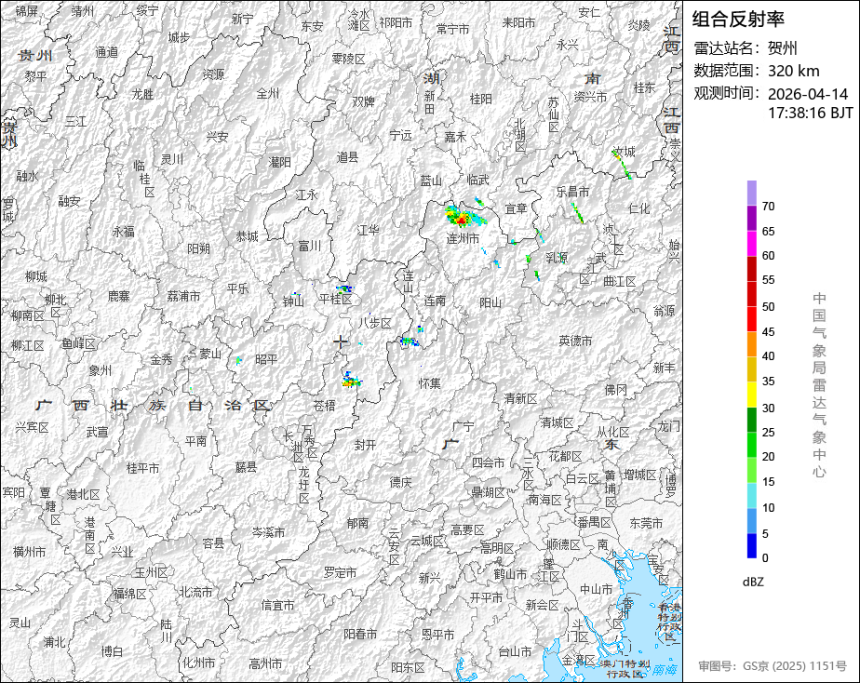Click the purple swatch between 65 and 70
860x683 pixels.
[752, 218]
